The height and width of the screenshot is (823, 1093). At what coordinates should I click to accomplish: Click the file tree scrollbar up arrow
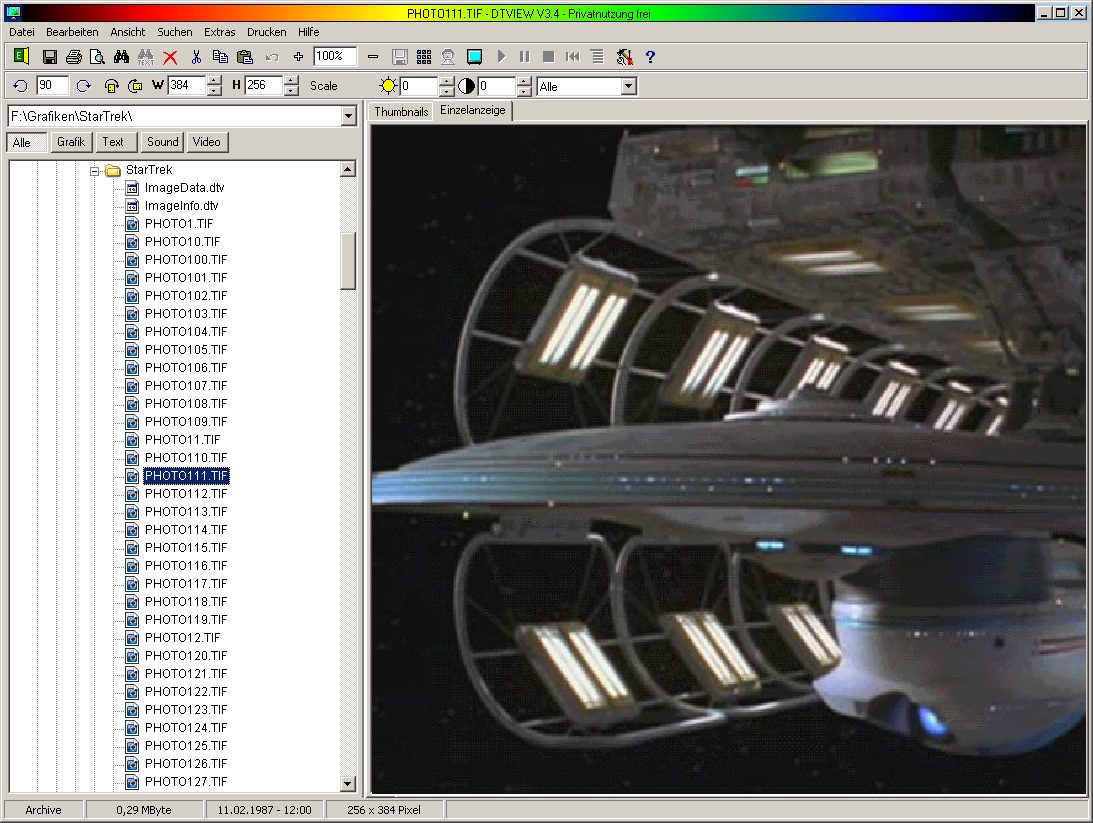click(348, 169)
